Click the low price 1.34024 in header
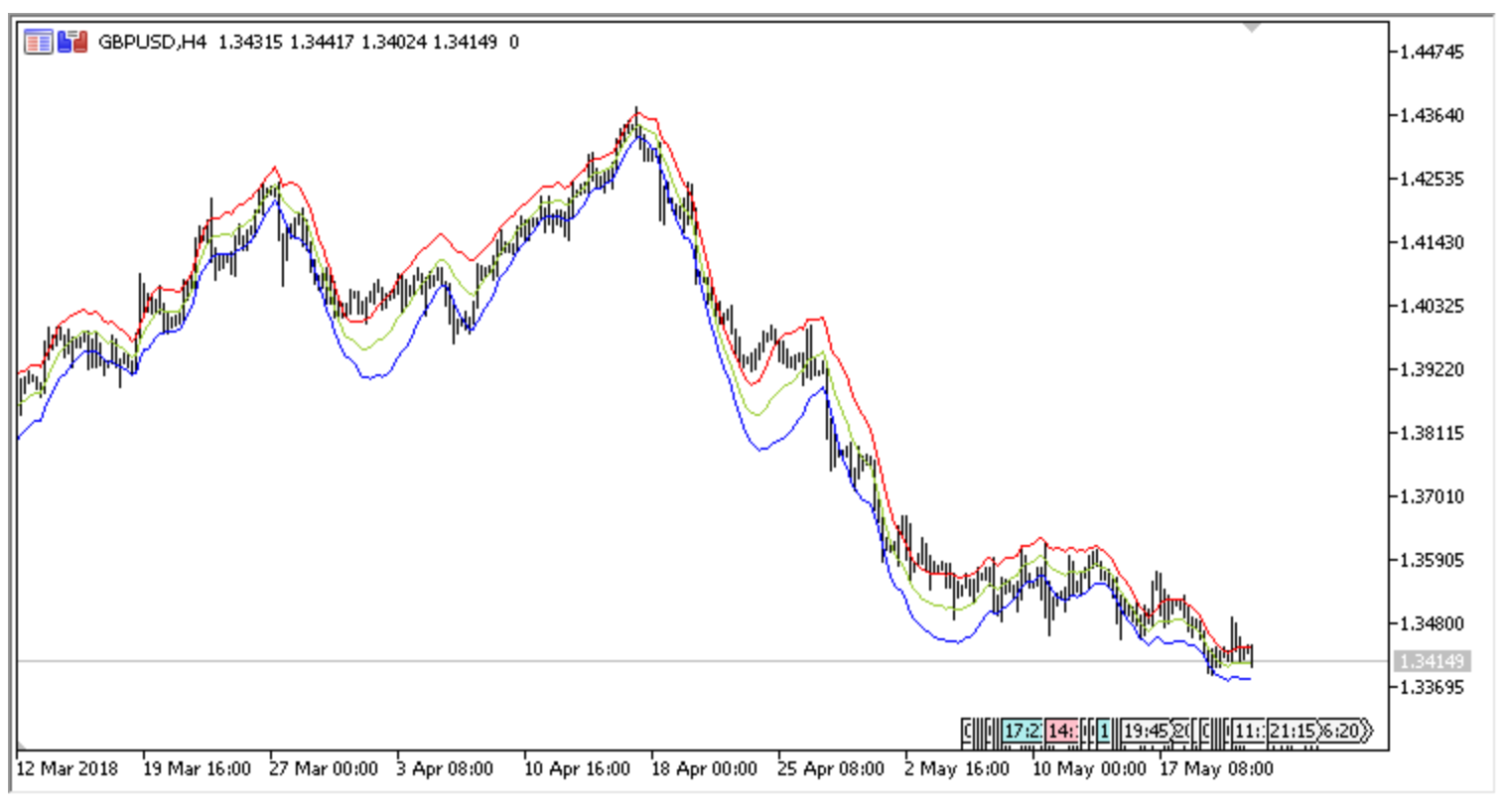Viewport: 1508px width, 812px height. tap(393, 42)
